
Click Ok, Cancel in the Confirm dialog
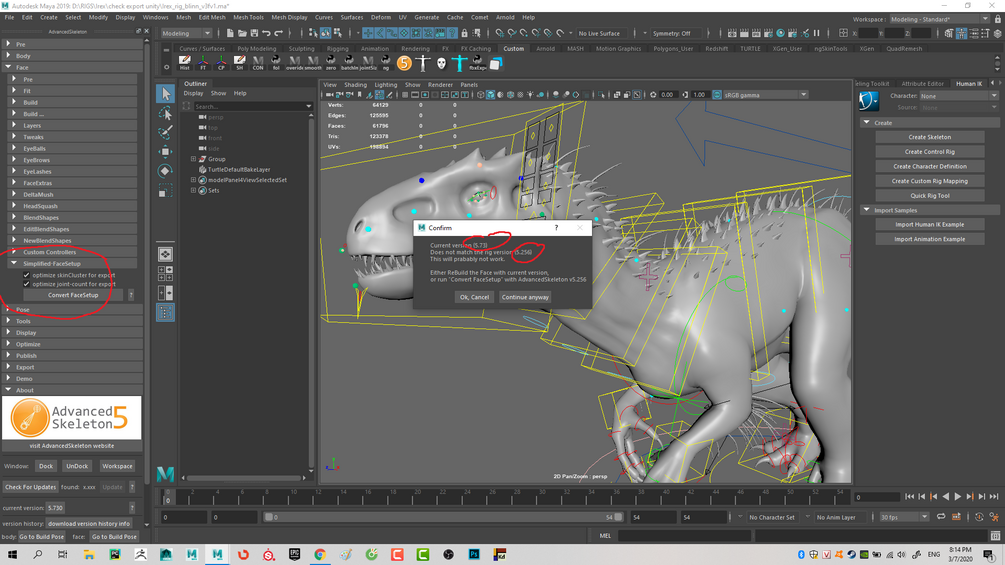(x=474, y=297)
